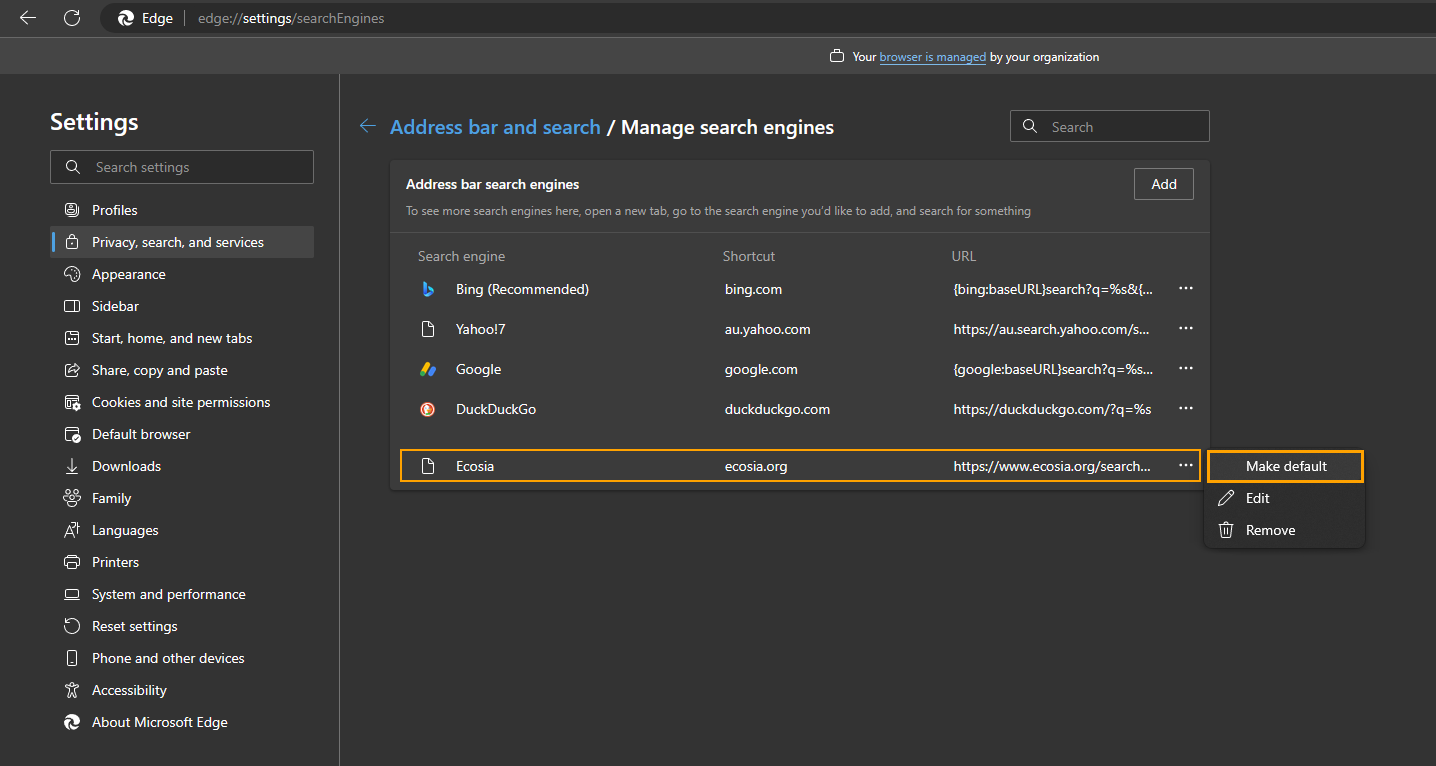Image resolution: width=1436 pixels, height=766 pixels.
Task: Click the Search engine column header
Action: [461, 256]
